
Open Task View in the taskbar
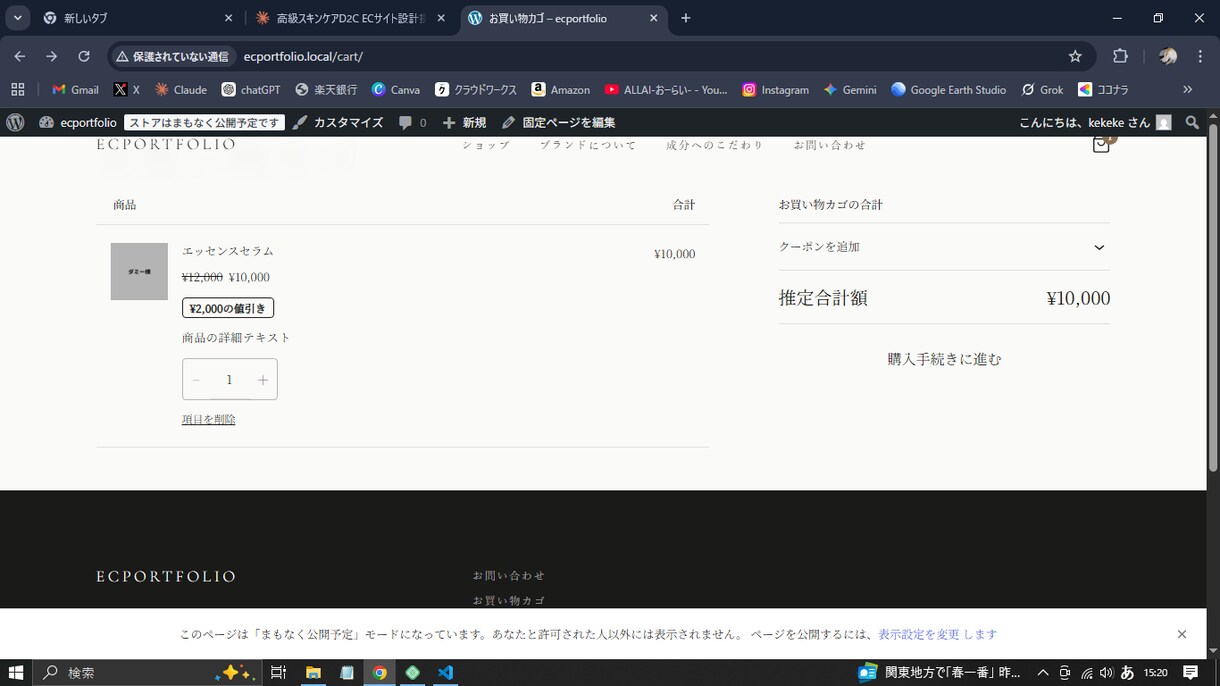click(x=278, y=672)
